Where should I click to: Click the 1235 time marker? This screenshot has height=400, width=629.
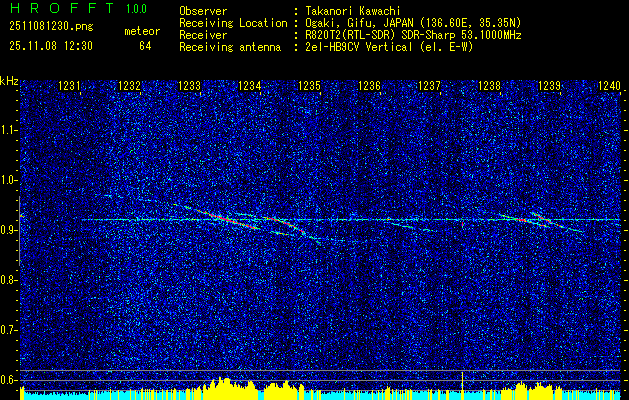309,86
